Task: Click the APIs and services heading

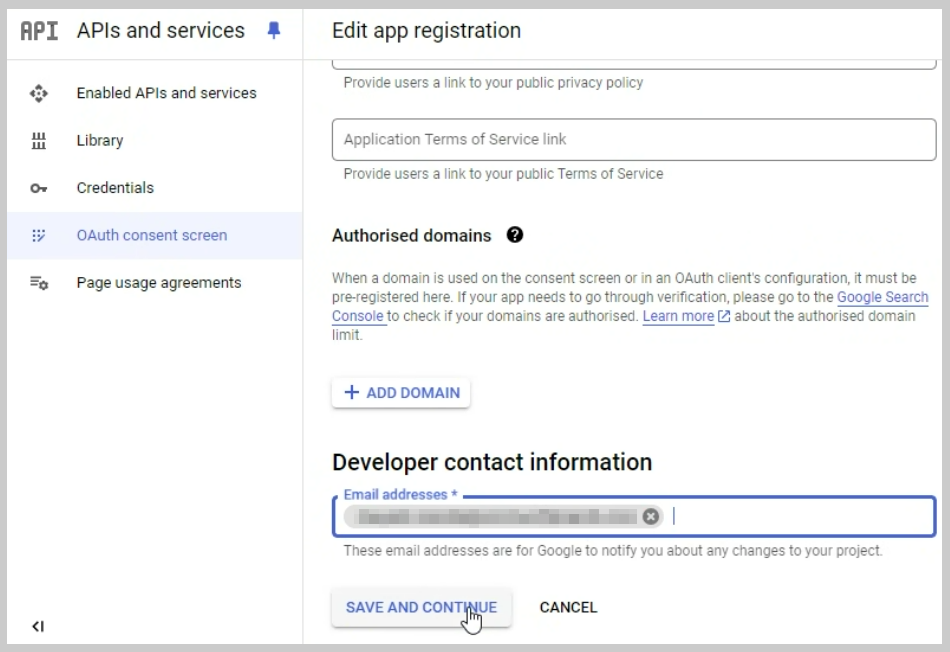Action: pos(161,30)
